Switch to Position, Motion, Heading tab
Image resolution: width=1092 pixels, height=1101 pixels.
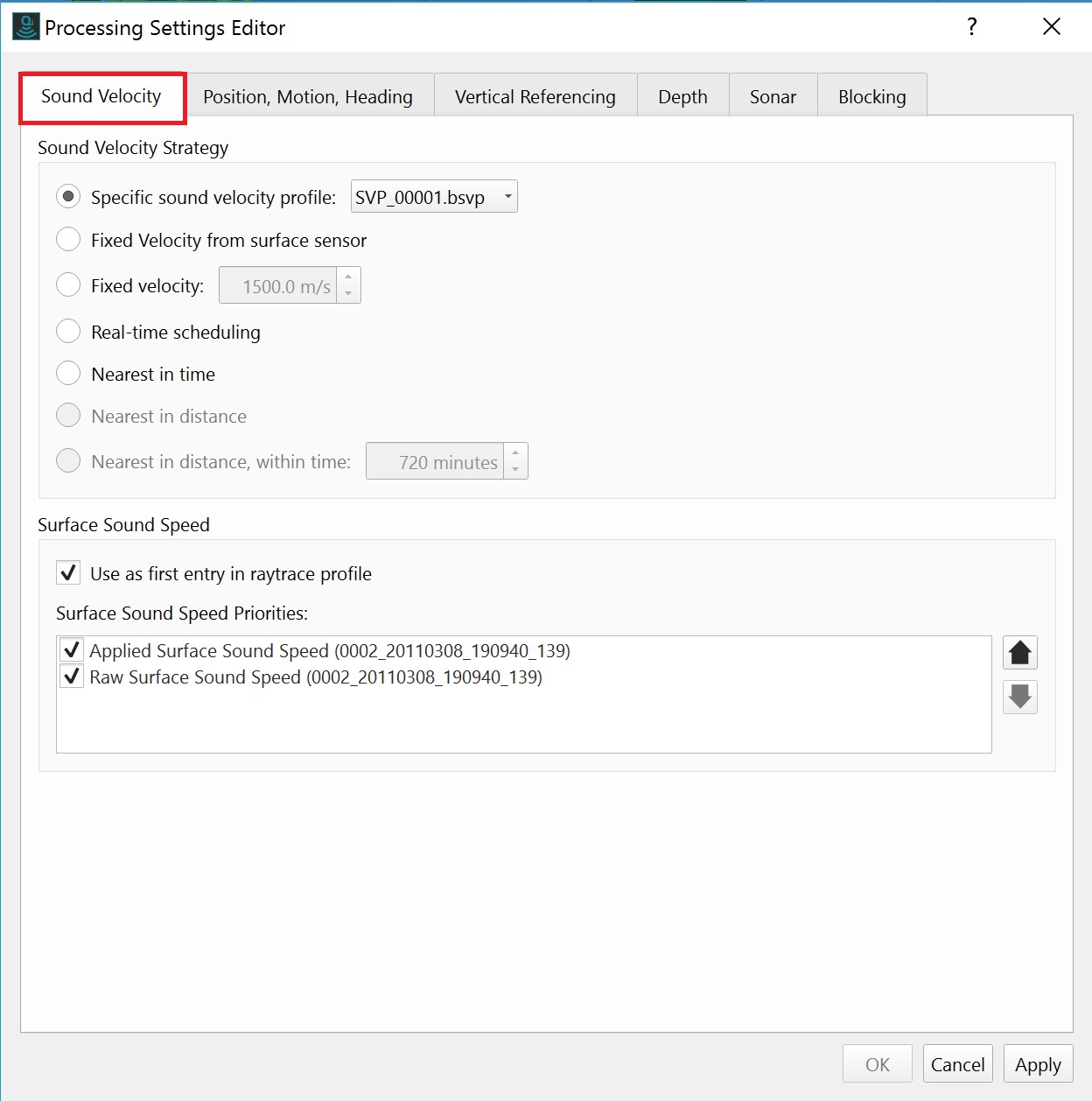tap(308, 96)
